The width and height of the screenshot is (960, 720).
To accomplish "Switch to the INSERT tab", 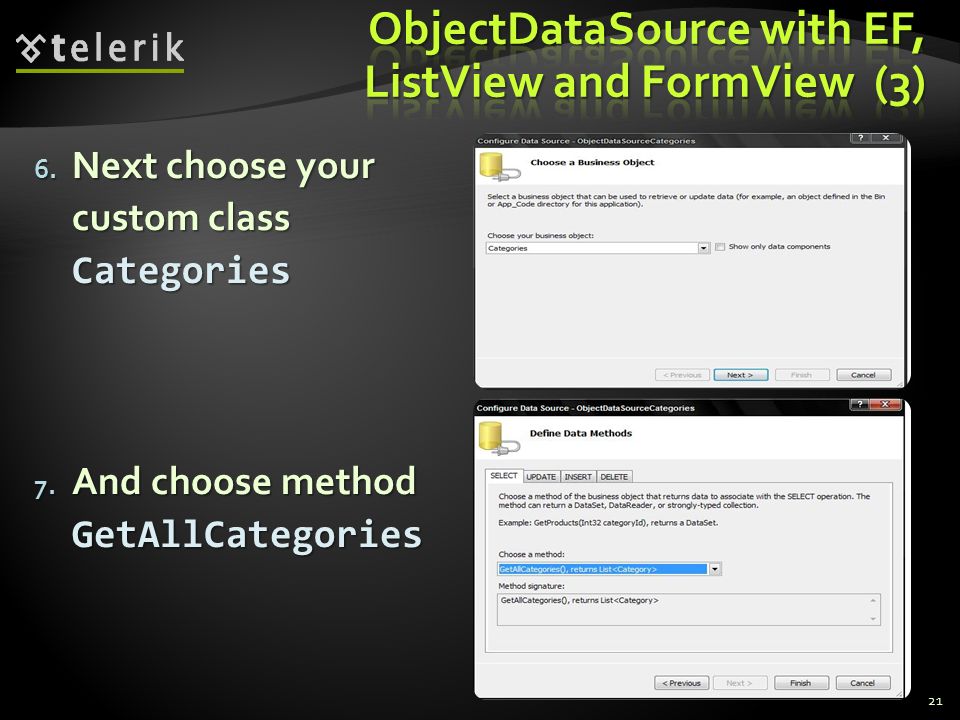I will point(578,477).
